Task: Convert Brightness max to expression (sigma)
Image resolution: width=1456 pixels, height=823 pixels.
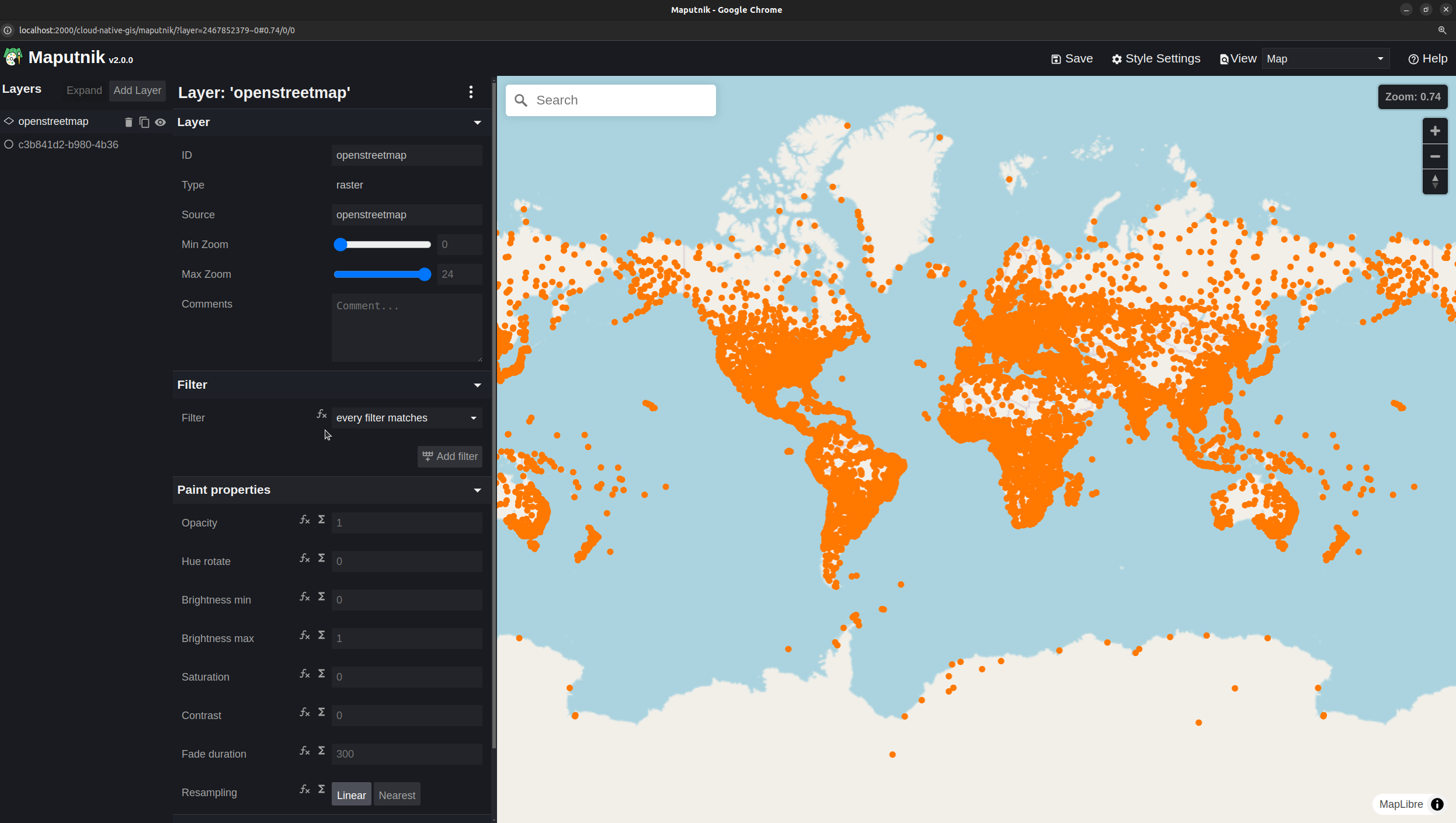Action: pyautogui.click(x=321, y=635)
